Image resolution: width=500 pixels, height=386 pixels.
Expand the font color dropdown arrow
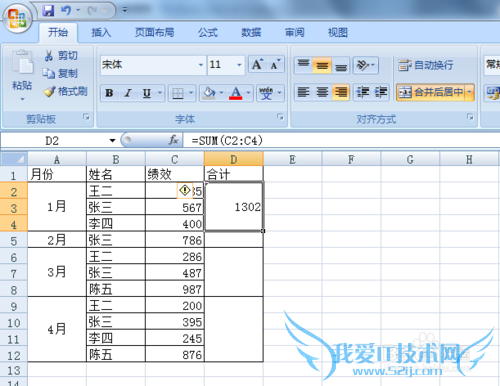[248, 93]
